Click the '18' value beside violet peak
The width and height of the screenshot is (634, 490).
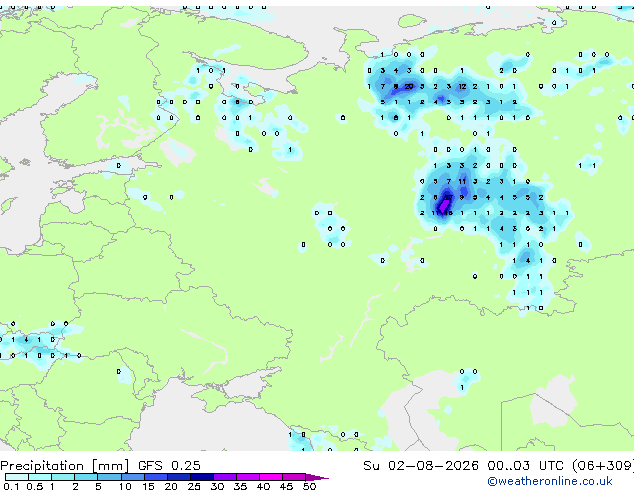pyautogui.click(x=448, y=213)
